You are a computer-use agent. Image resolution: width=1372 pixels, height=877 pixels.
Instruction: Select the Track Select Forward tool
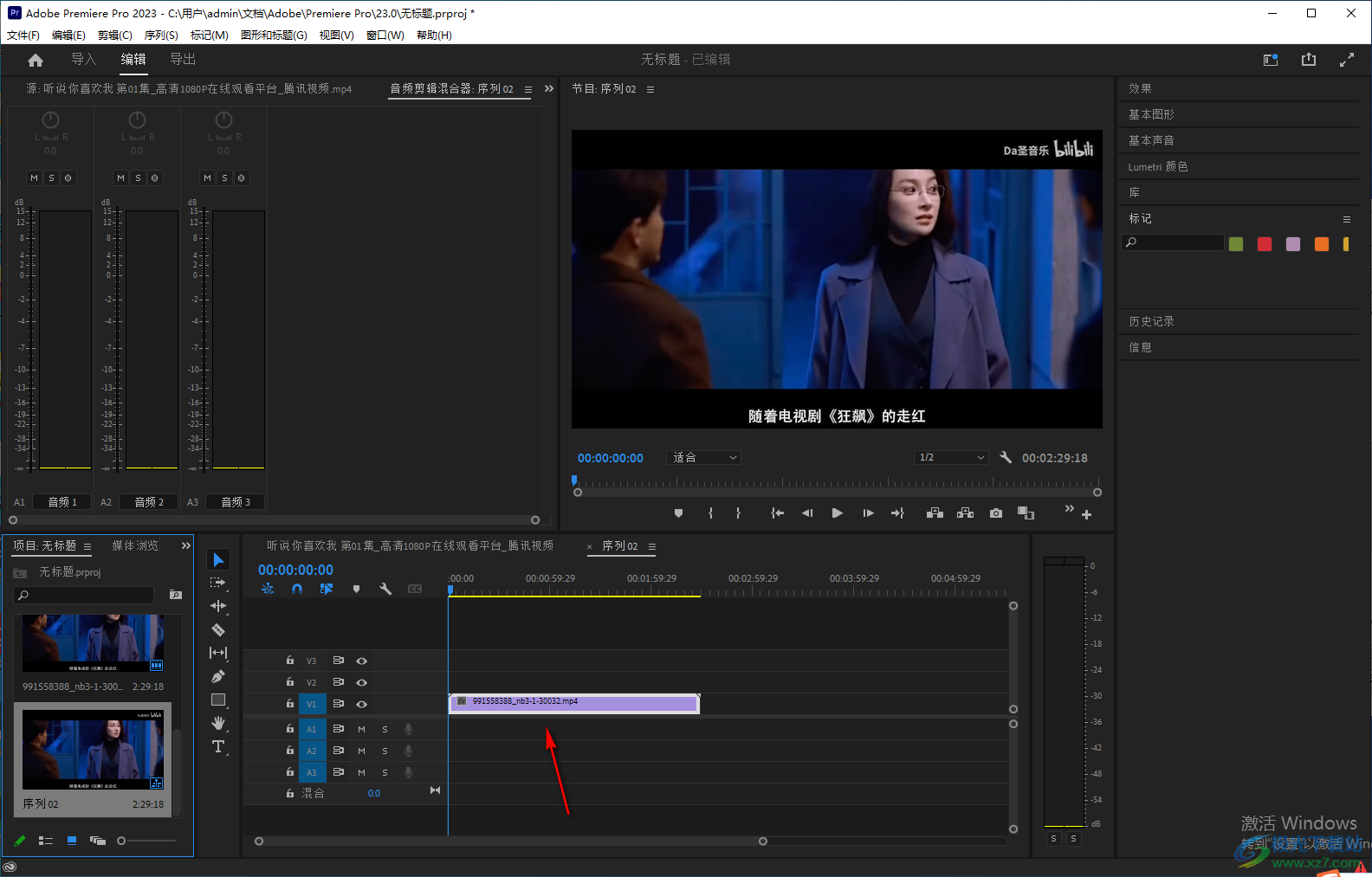[218, 583]
